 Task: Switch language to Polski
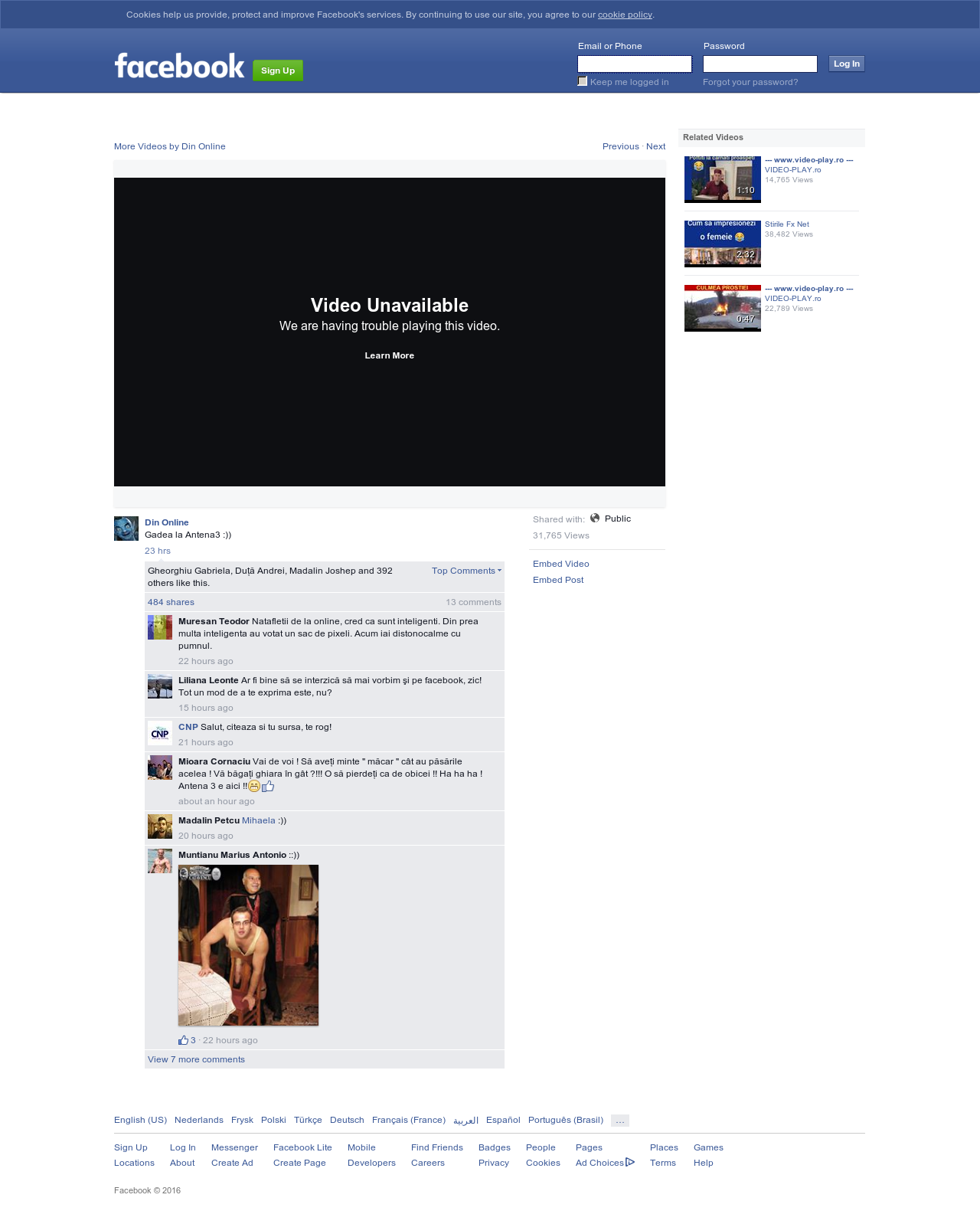[273, 1120]
